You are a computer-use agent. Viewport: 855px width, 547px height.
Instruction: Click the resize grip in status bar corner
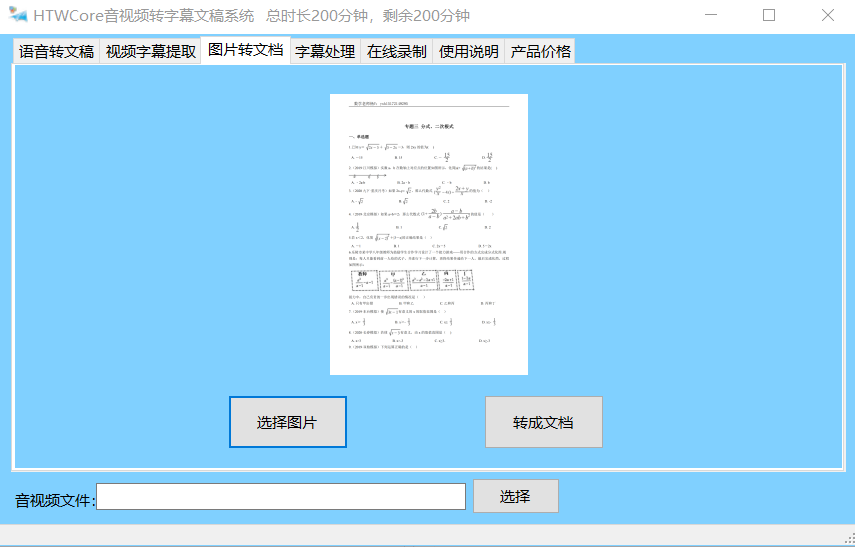point(847,539)
